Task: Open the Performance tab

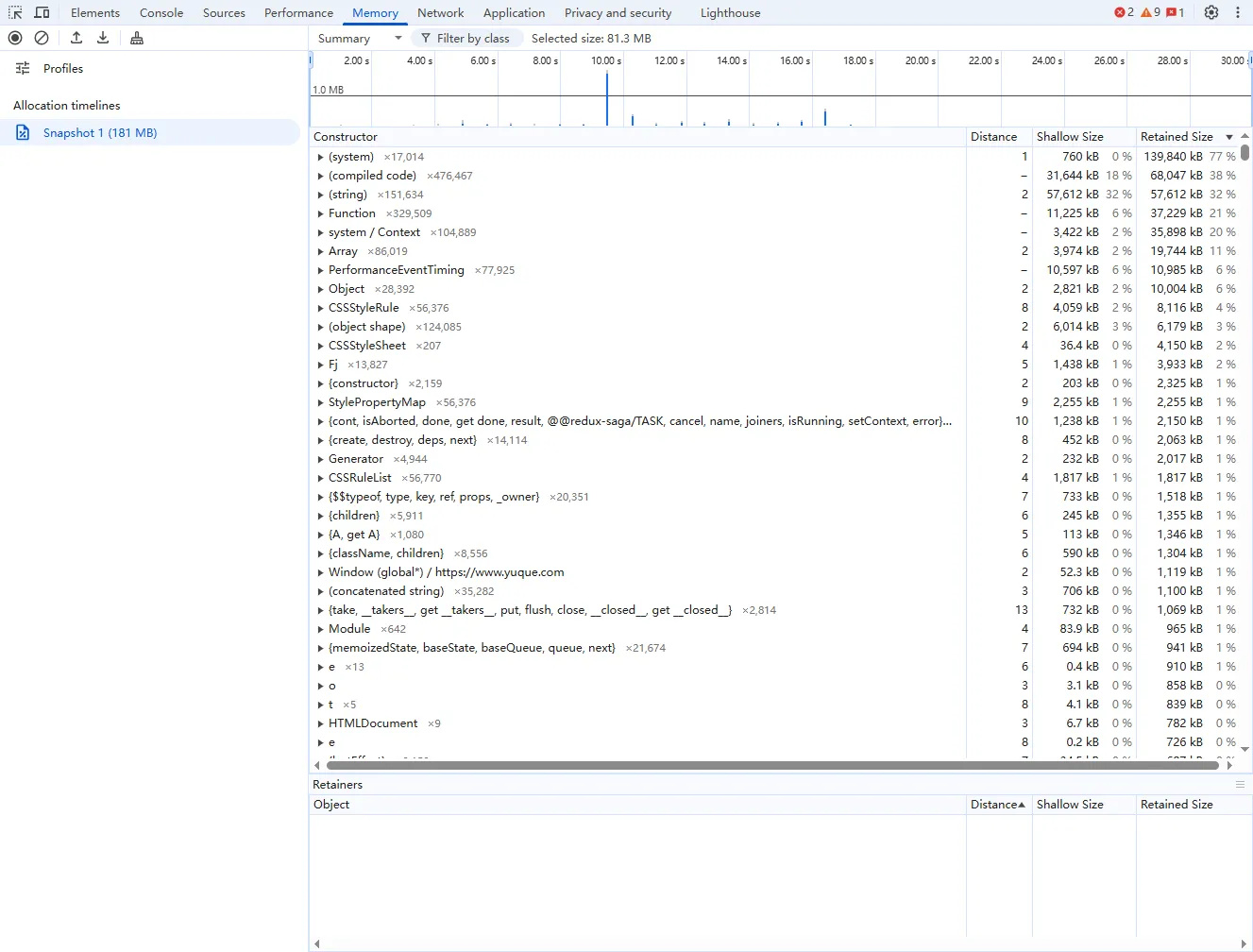Action: [x=298, y=13]
